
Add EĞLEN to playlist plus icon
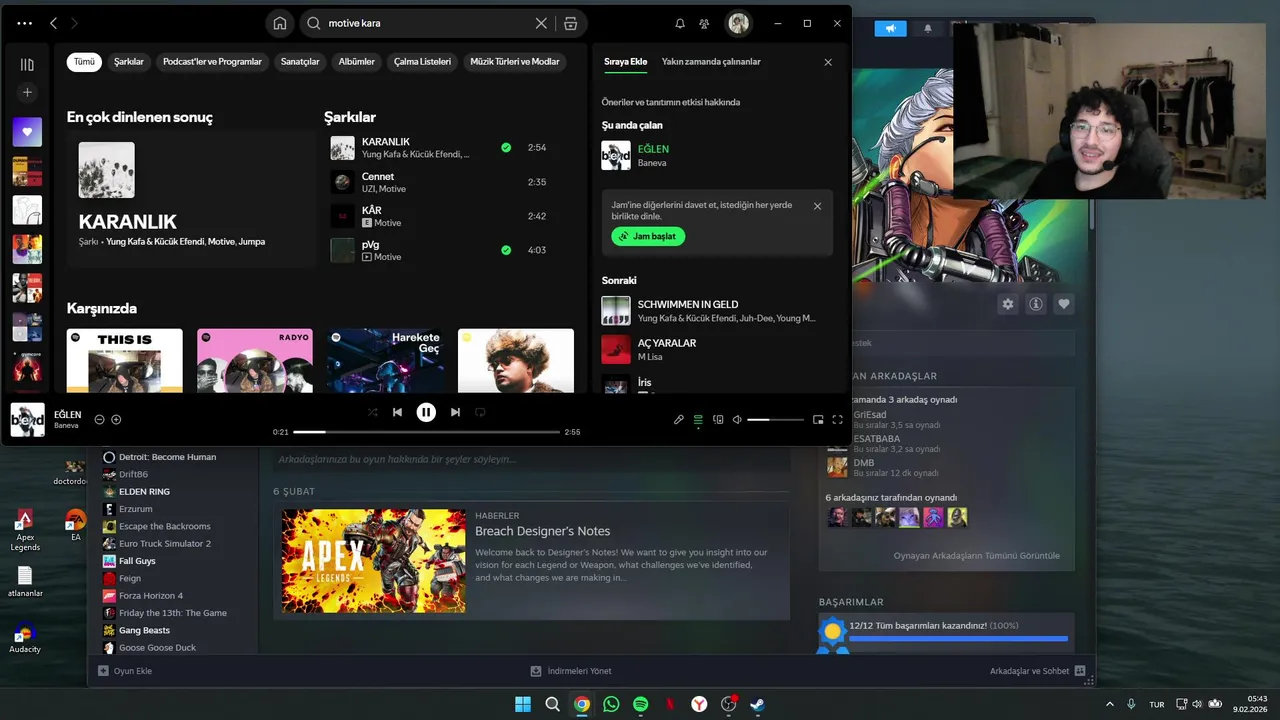(x=116, y=420)
